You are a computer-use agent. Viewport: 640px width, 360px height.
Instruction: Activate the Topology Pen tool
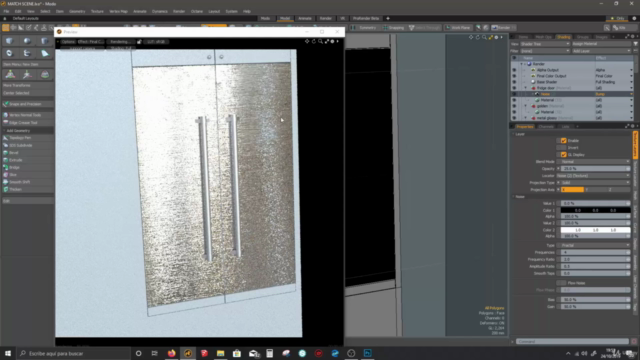(27, 138)
